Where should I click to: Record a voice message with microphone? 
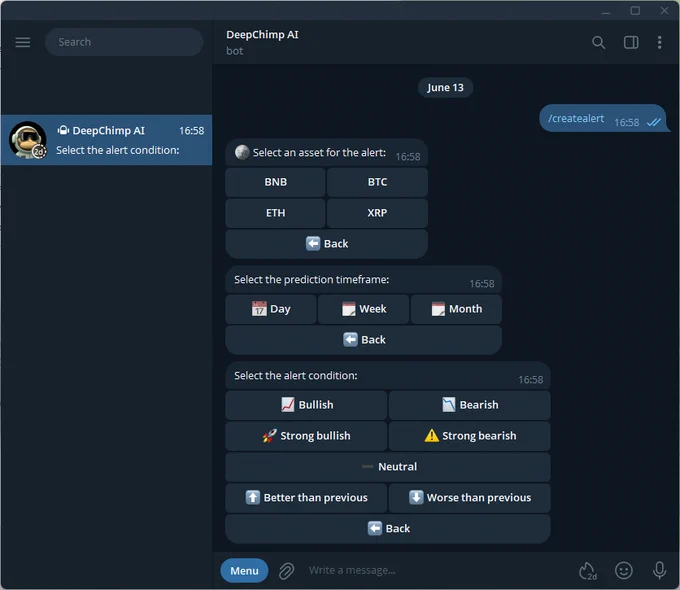click(659, 570)
